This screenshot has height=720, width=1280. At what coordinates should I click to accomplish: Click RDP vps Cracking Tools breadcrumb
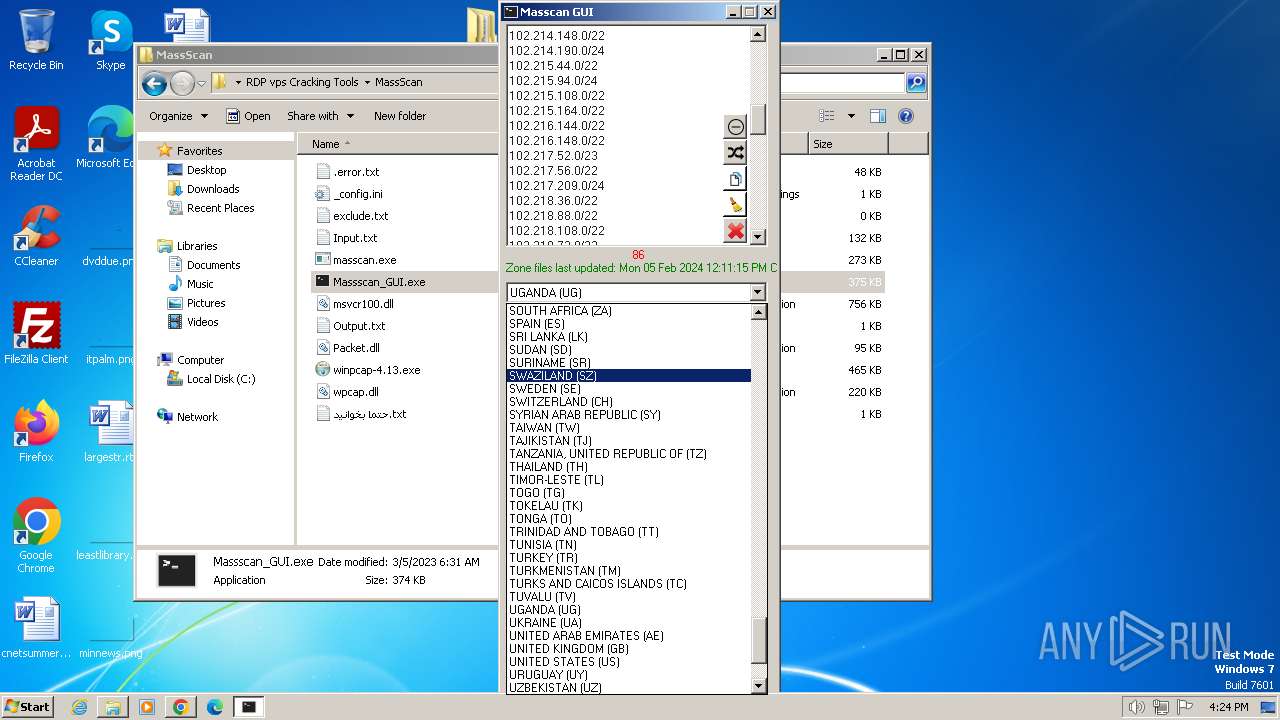pyautogui.click(x=302, y=82)
